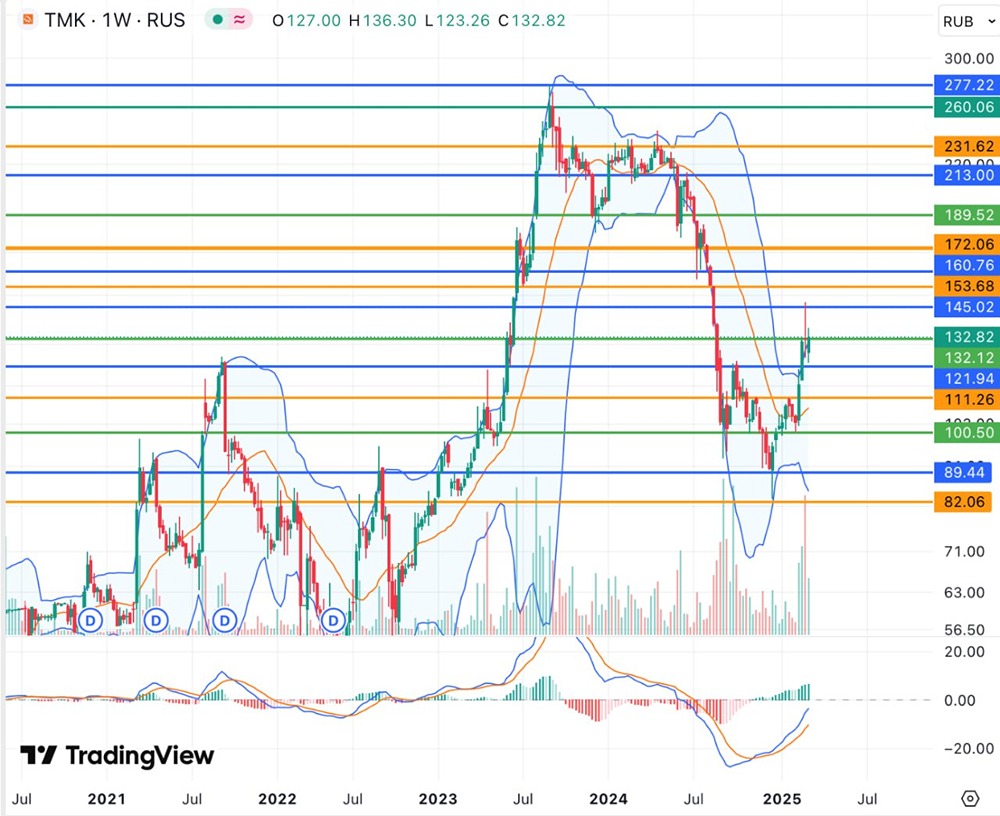The width and height of the screenshot is (1000, 816).
Task: Expand the RUB currency dropdown
Action: [x=968, y=22]
